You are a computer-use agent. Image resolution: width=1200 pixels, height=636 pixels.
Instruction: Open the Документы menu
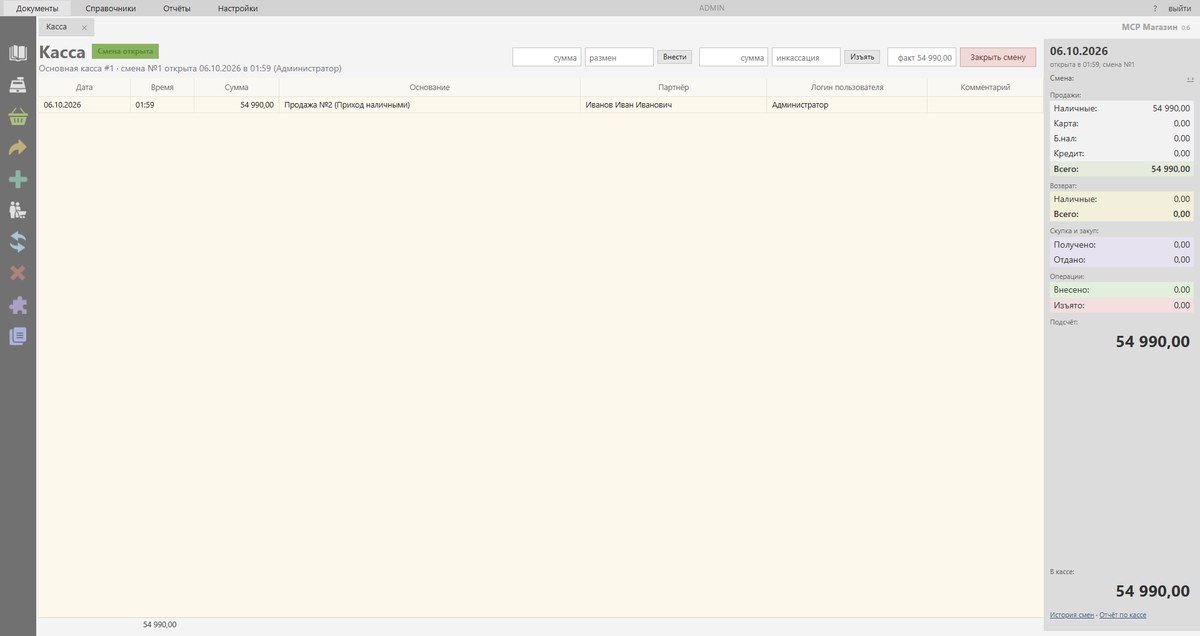[x=37, y=8]
